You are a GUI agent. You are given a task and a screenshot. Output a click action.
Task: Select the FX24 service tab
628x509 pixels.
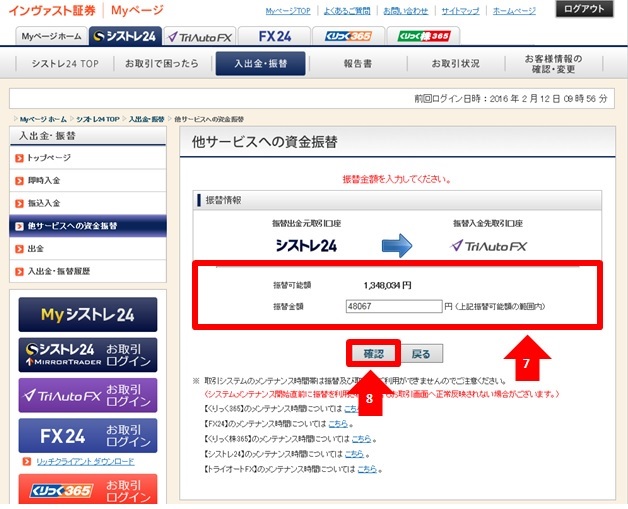tap(274, 36)
